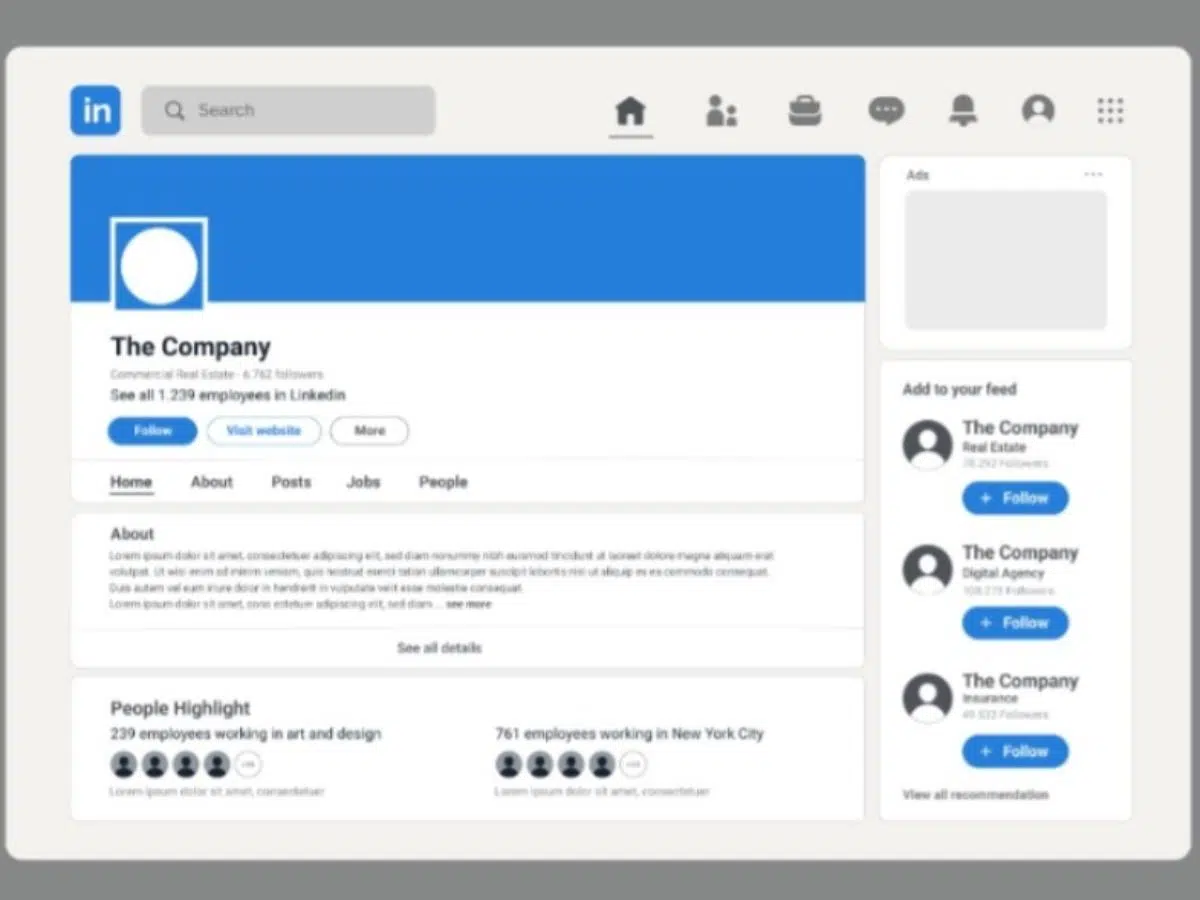Image resolution: width=1200 pixels, height=900 pixels.
Task: Open the profile avatar icon in navbar
Action: (x=1038, y=110)
